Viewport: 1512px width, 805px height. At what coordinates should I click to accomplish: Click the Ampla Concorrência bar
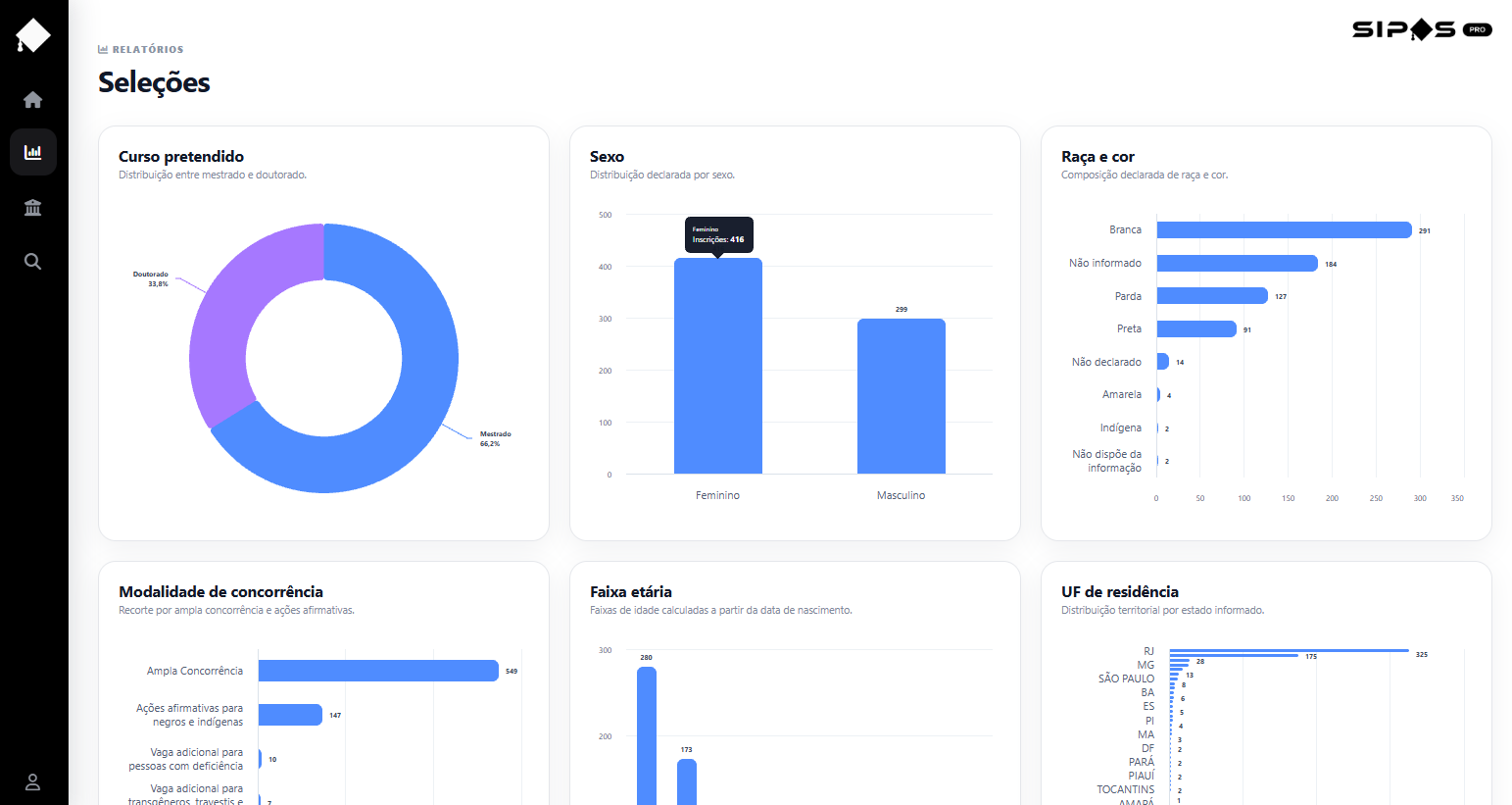click(x=378, y=671)
